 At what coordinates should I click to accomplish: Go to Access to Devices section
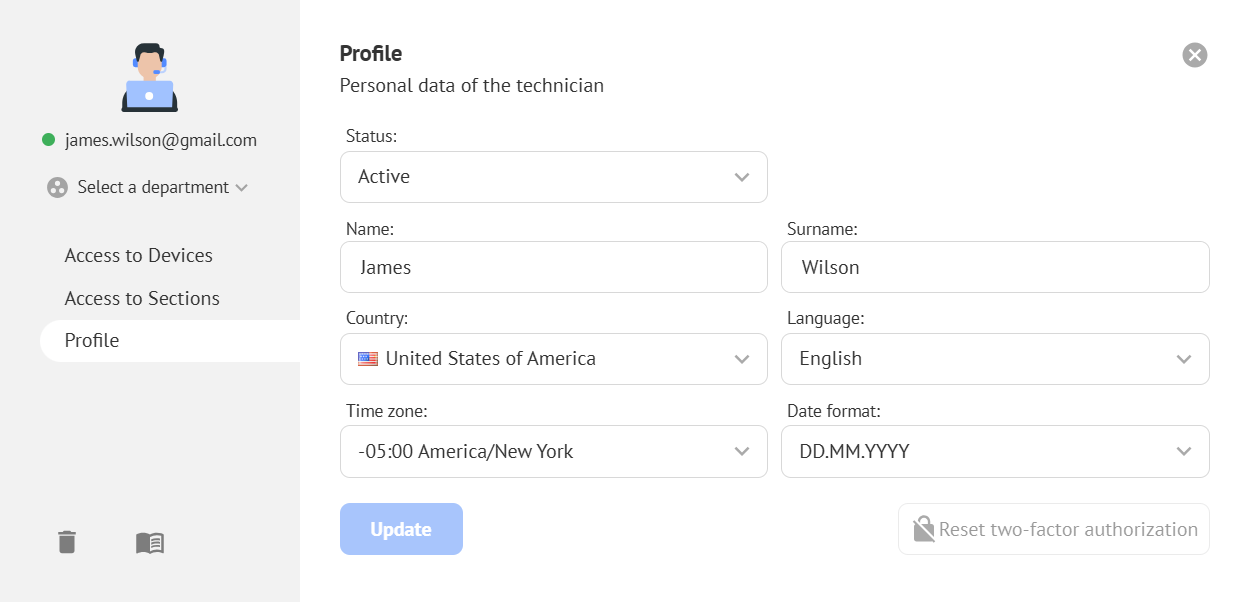139,256
